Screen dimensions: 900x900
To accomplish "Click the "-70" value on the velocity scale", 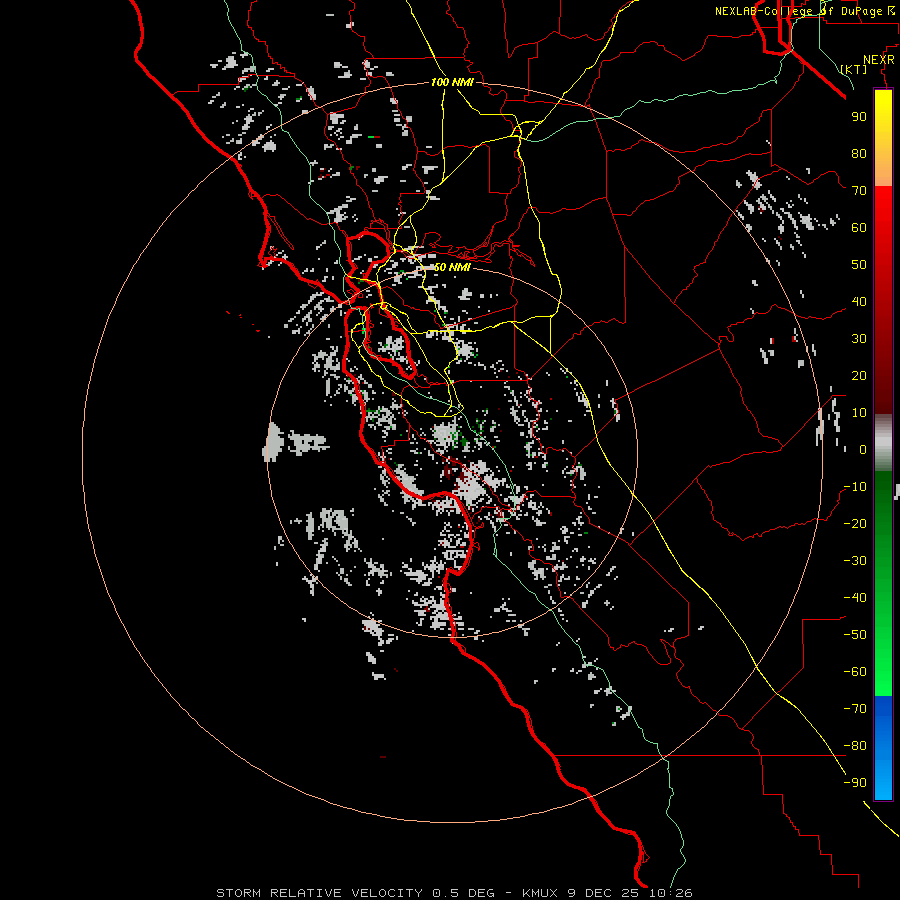I will click(855, 709).
